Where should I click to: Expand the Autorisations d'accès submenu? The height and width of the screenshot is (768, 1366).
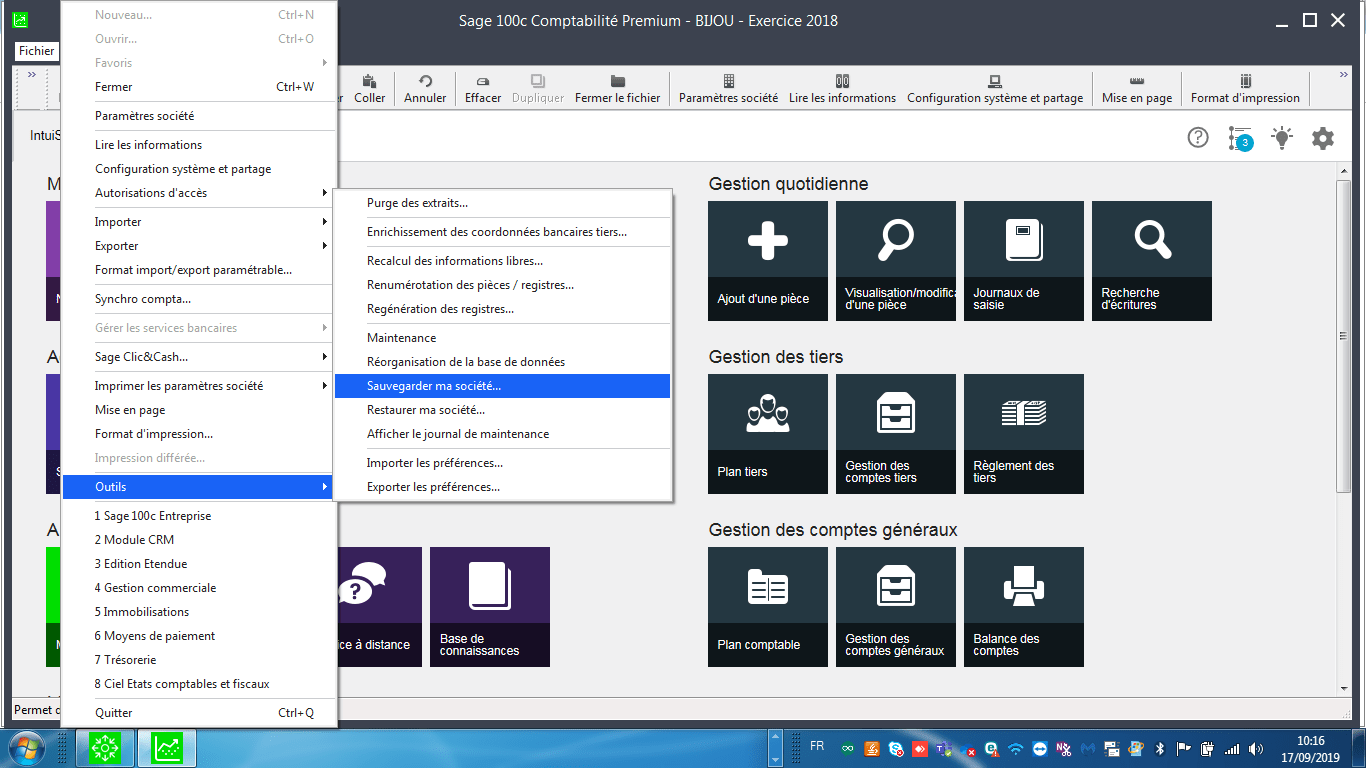pos(199,193)
